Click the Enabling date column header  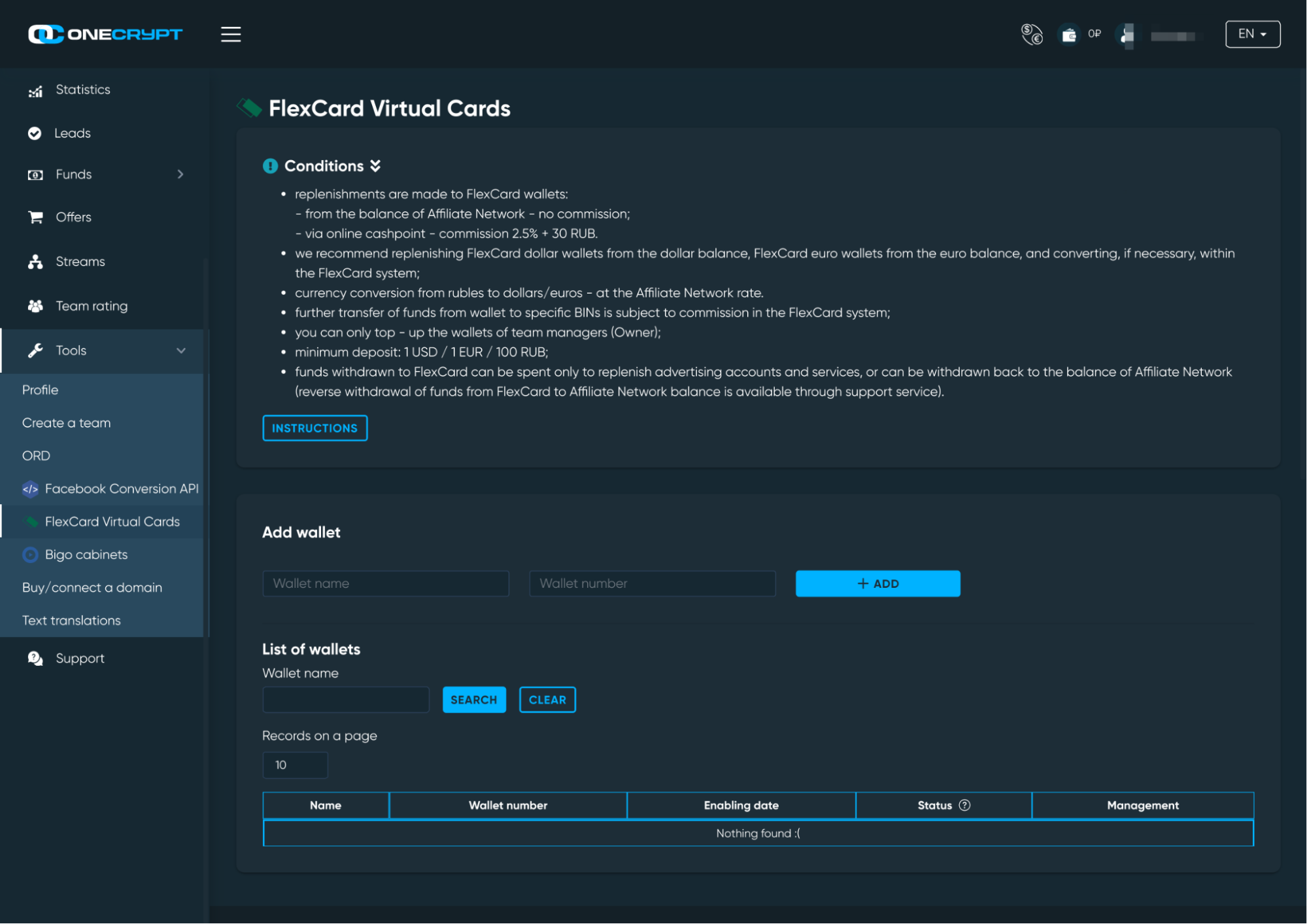[741, 806]
